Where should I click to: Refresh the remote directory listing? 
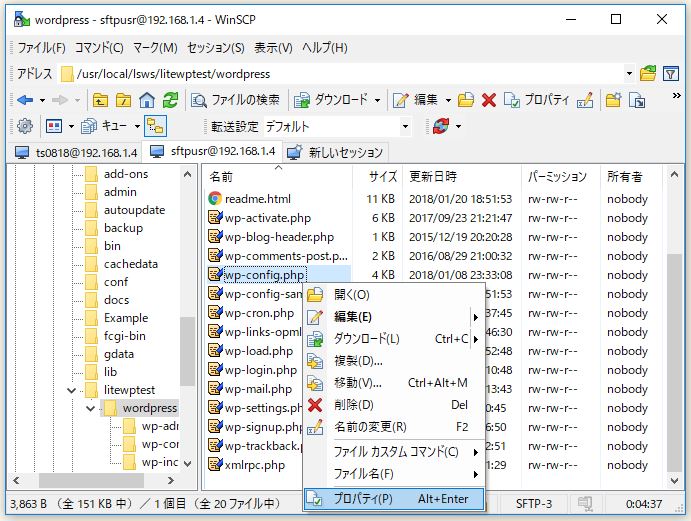click(170, 100)
